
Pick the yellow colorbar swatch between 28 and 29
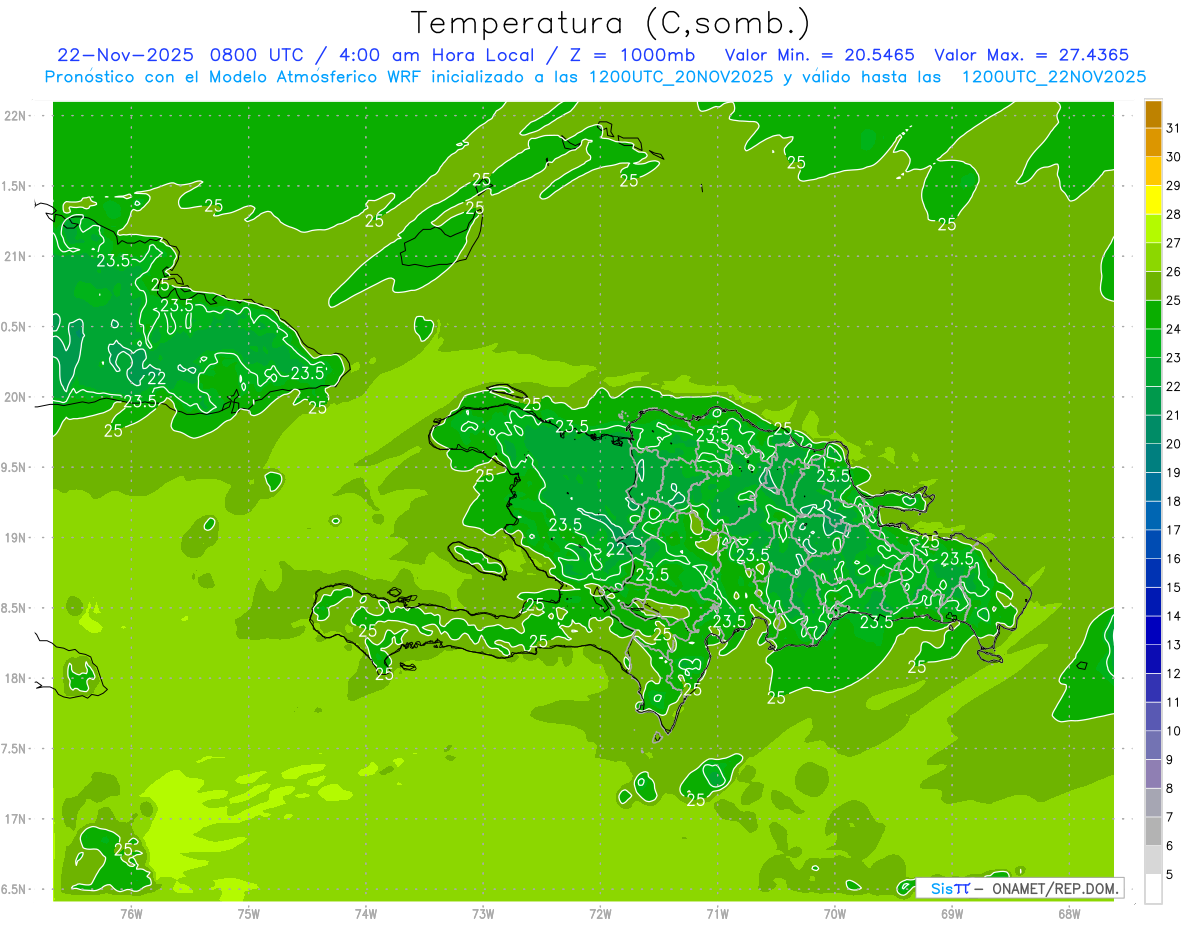[1153, 200]
